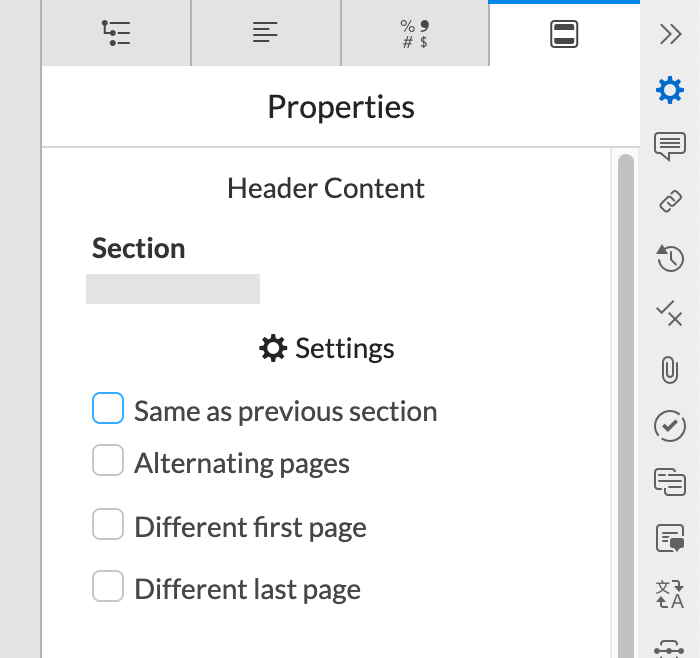The image size is (700, 658).
Task: Open the content blocks panel icon
Action: point(669,482)
